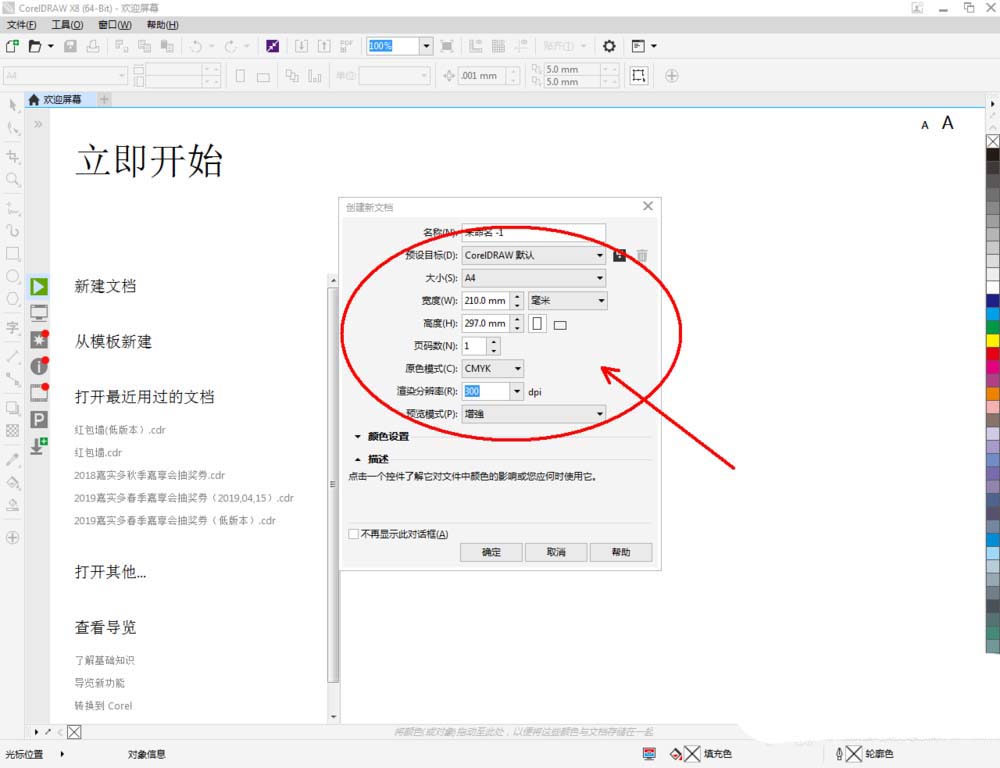
Task: Select the Rectangle tool in toolbox
Action: (x=13, y=254)
